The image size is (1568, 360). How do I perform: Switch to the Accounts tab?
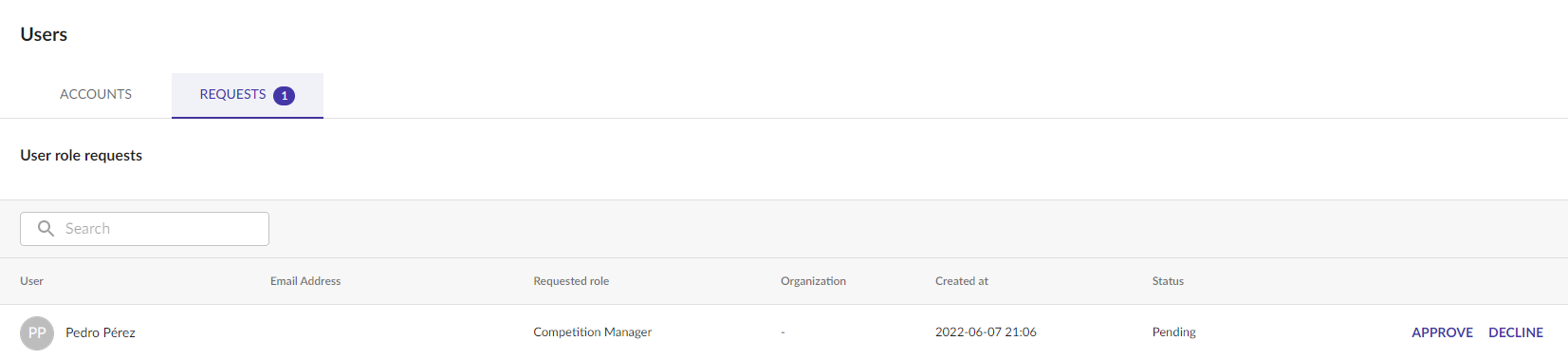point(96,94)
